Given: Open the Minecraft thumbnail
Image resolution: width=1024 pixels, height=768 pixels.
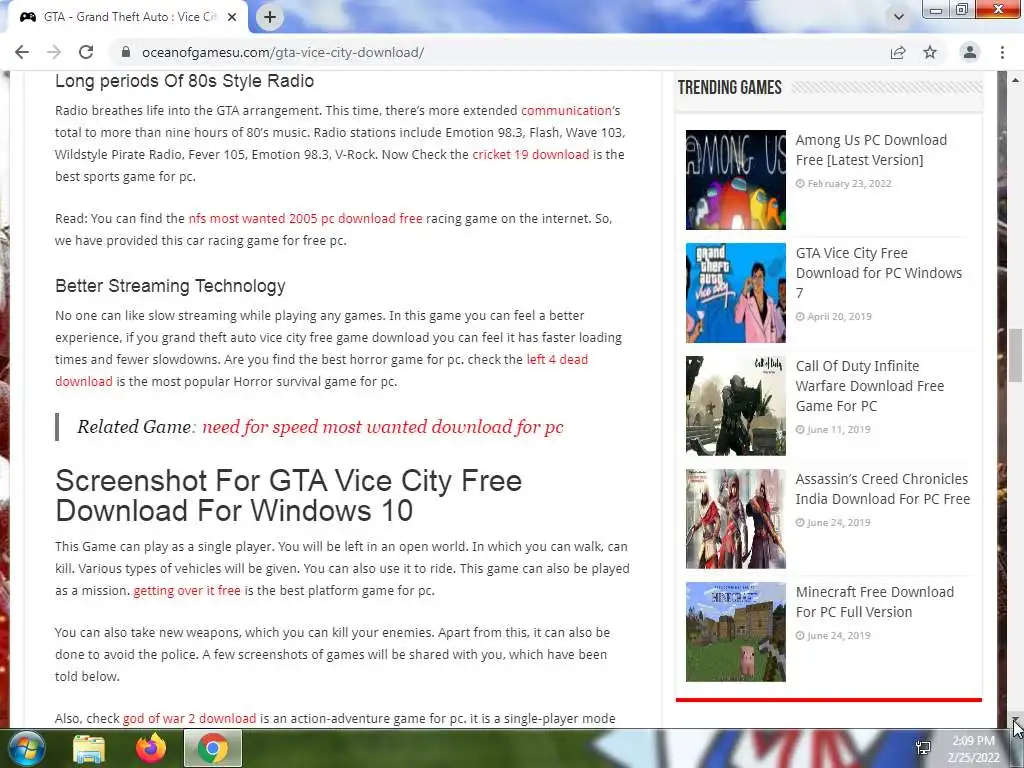Looking at the screenshot, I should [735, 632].
